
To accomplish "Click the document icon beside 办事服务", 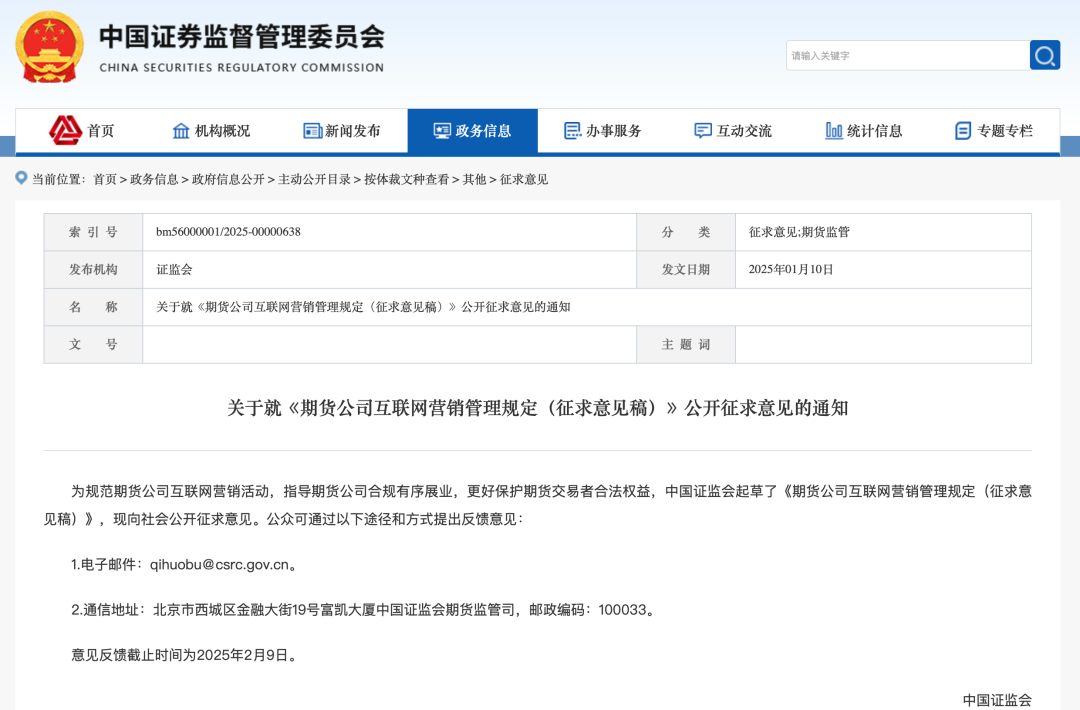I will tap(573, 131).
